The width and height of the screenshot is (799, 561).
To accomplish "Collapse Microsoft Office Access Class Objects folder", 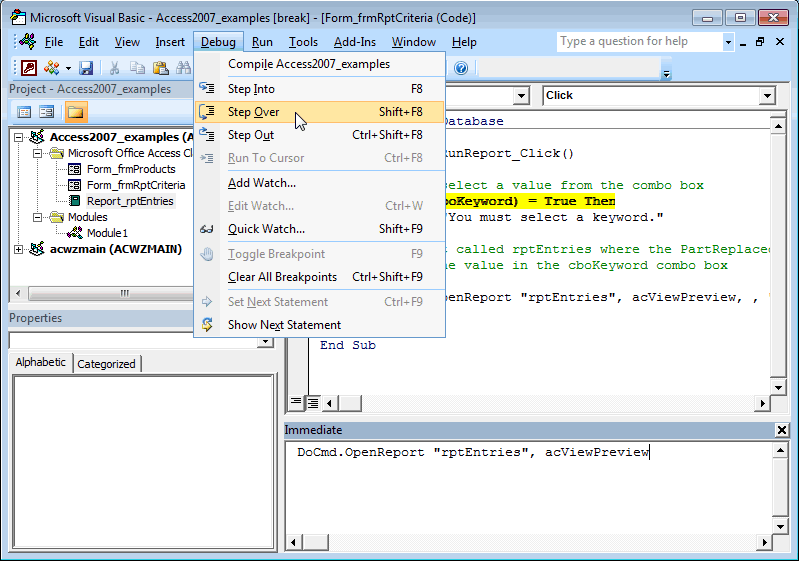I will click(x=37, y=153).
